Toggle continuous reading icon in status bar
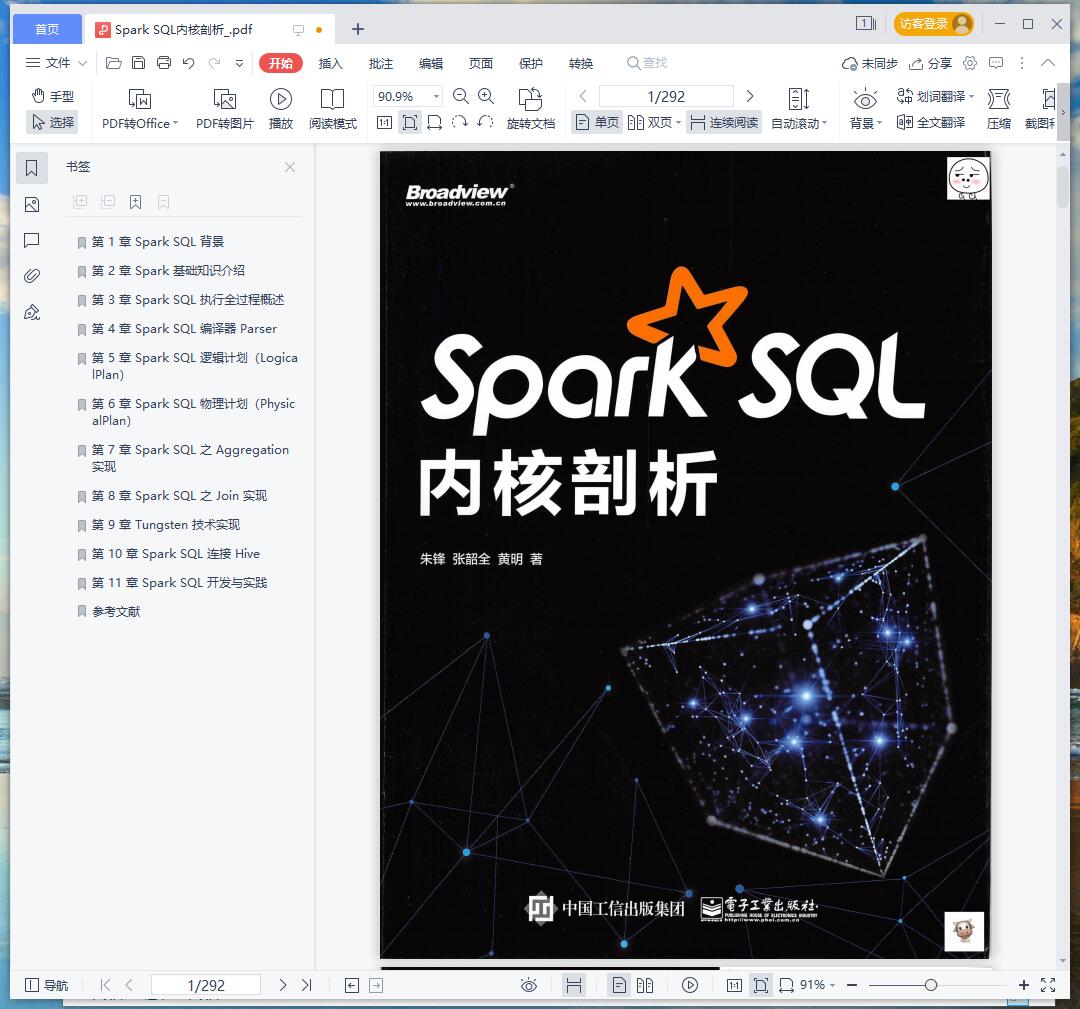The image size is (1080, 1009). click(x=574, y=985)
